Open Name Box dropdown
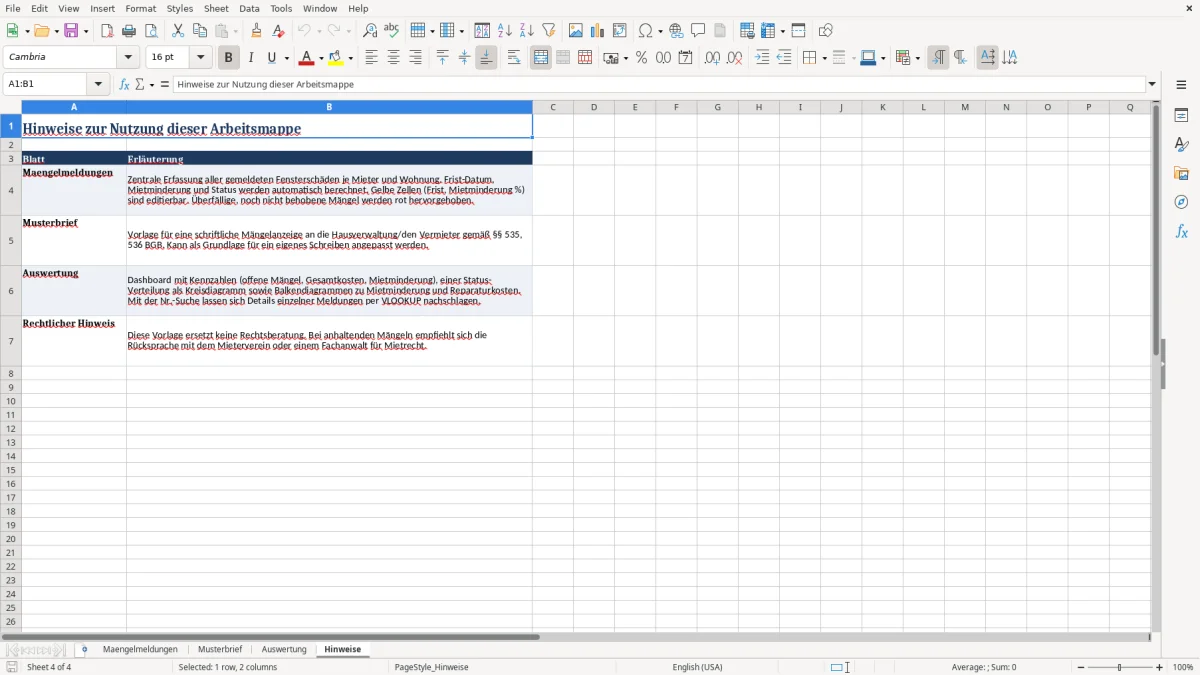Screen dimensions: 1200x675 [98, 85]
